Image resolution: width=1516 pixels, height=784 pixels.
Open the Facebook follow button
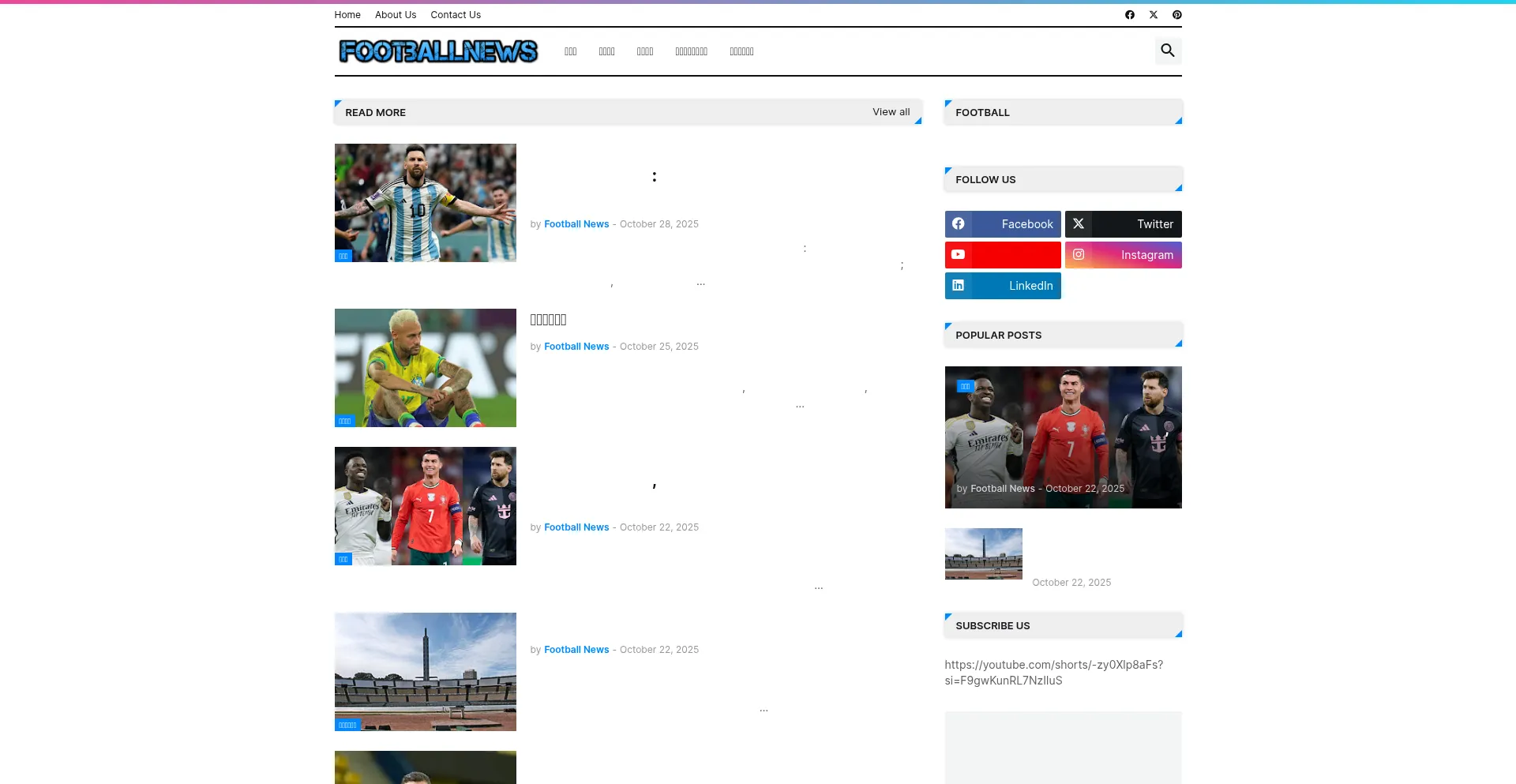(1002, 224)
